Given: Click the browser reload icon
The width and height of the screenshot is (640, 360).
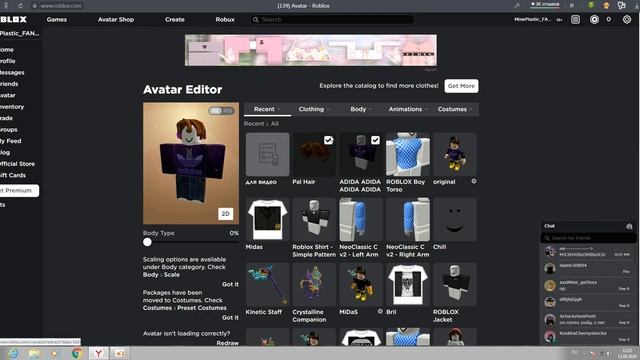Looking at the screenshot, I should tap(20, 6).
